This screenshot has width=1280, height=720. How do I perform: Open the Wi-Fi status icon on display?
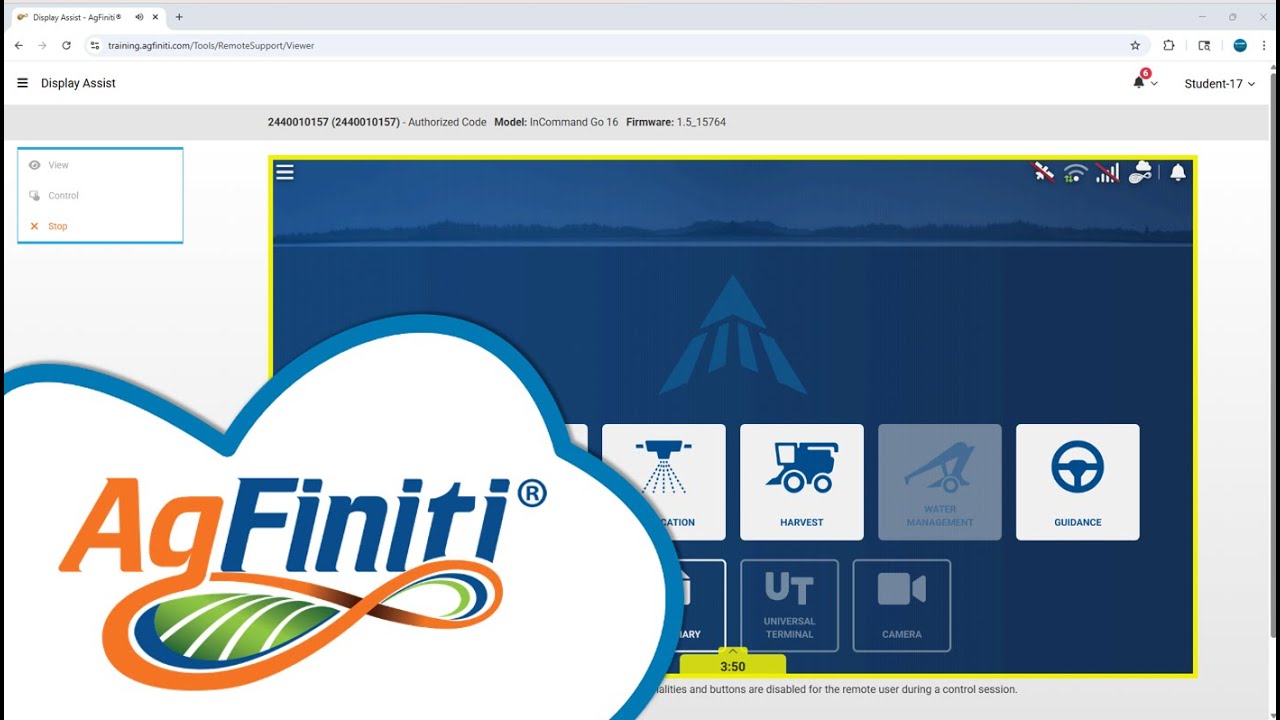tap(1075, 173)
